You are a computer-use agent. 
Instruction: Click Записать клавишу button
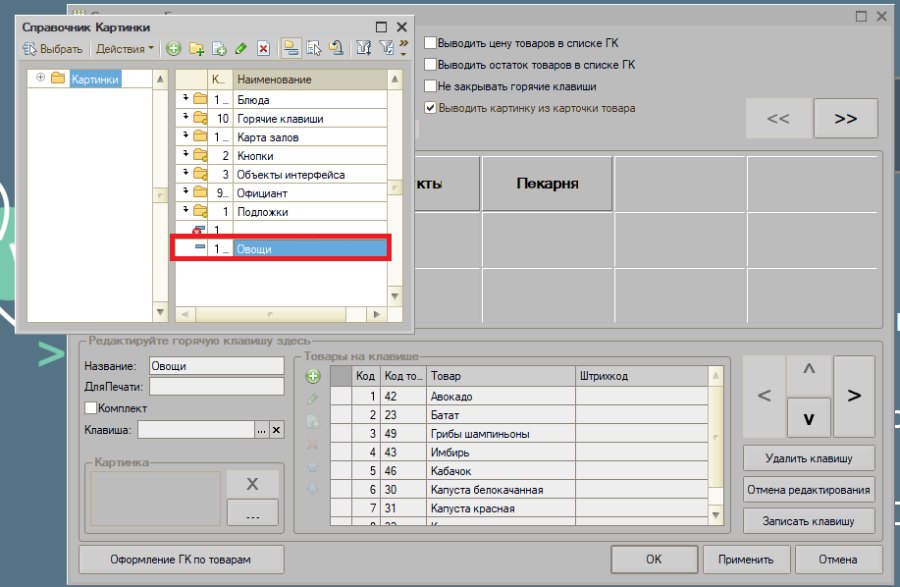(x=809, y=521)
